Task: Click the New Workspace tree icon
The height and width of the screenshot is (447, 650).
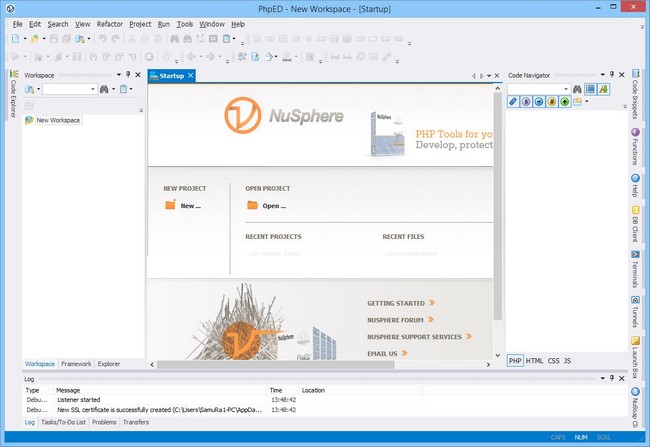Action: click(29, 120)
